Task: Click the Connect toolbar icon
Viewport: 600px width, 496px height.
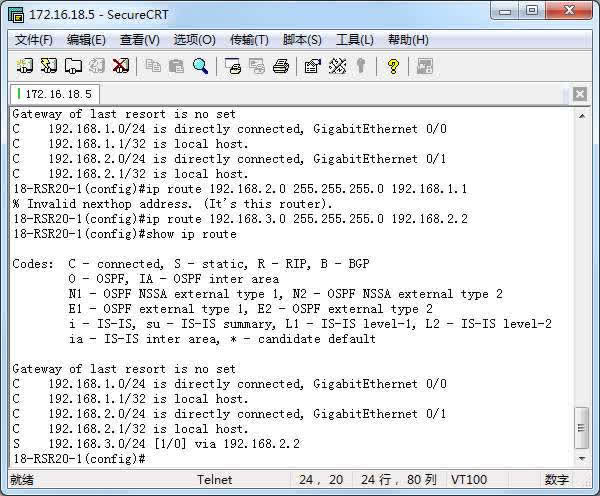Action: coord(26,66)
